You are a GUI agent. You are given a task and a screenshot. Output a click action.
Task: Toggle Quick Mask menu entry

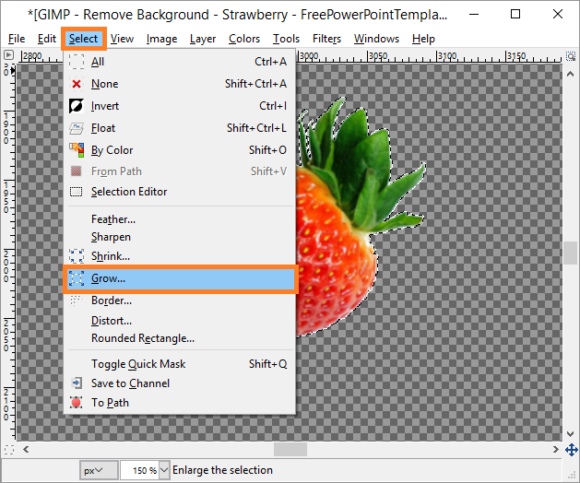179,364
